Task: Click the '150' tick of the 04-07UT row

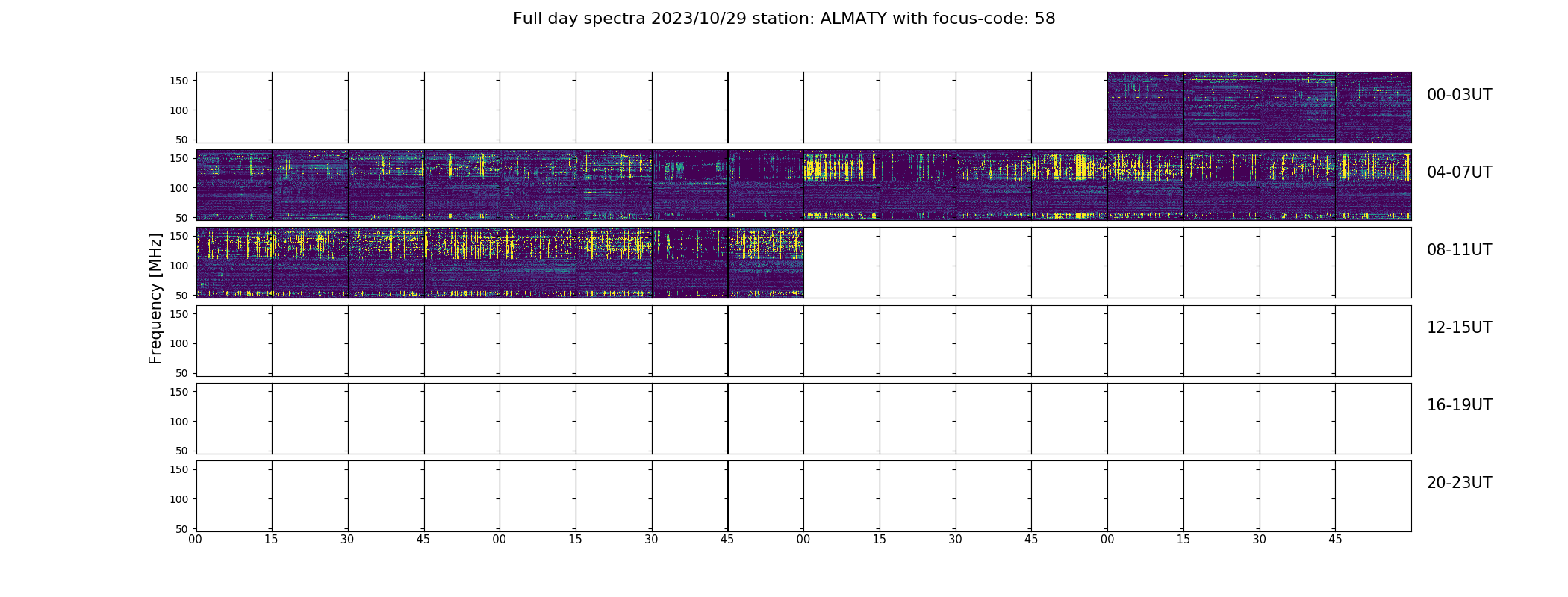Action: click(x=179, y=158)
